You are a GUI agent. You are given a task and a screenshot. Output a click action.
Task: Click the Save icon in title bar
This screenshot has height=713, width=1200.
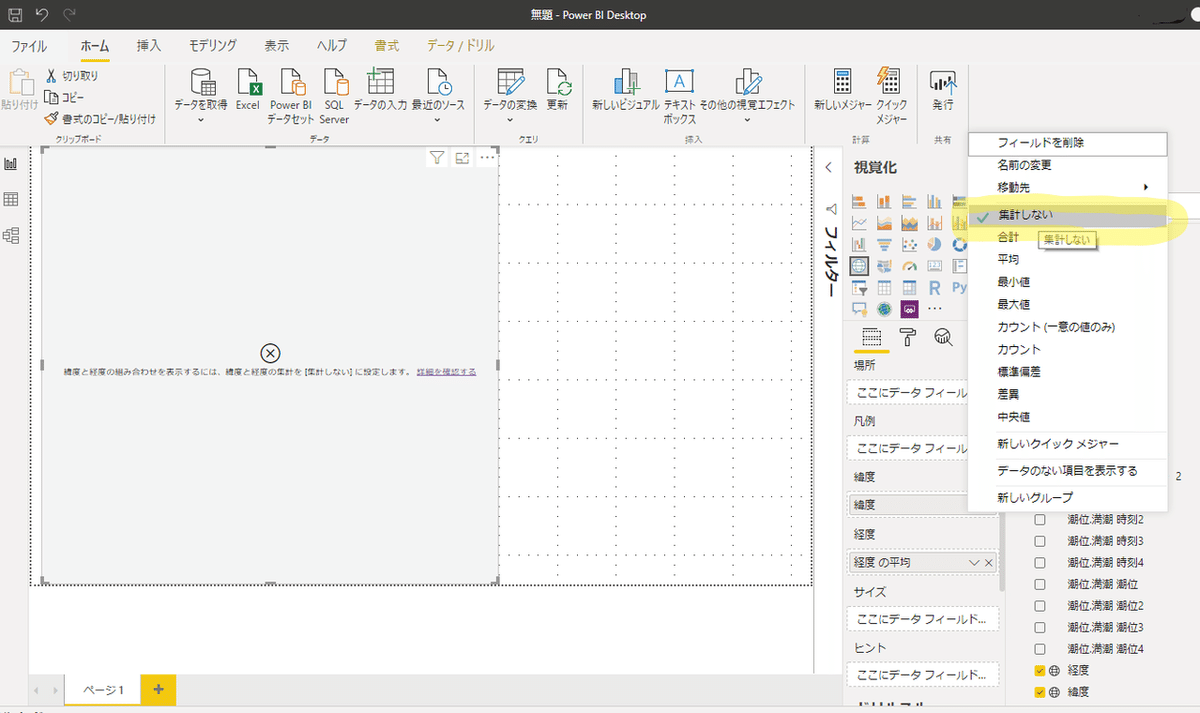(15, 15)
